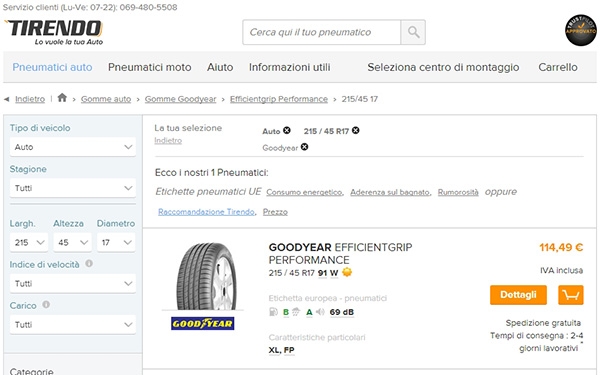600x375 pixels.
Task: Click the summer sun season icon
Action: click(x=347, y=272)
